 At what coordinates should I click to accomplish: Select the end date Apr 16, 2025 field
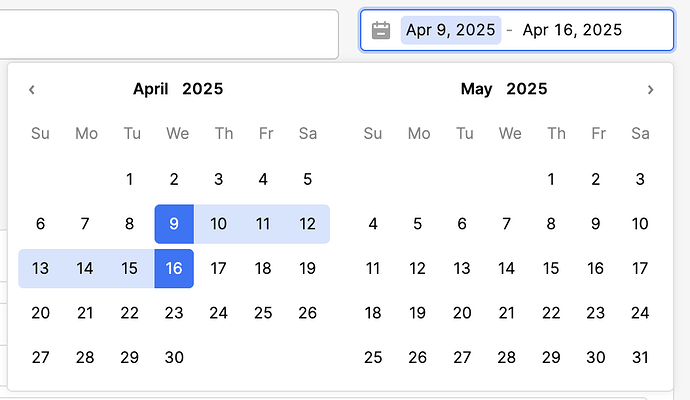572,30
